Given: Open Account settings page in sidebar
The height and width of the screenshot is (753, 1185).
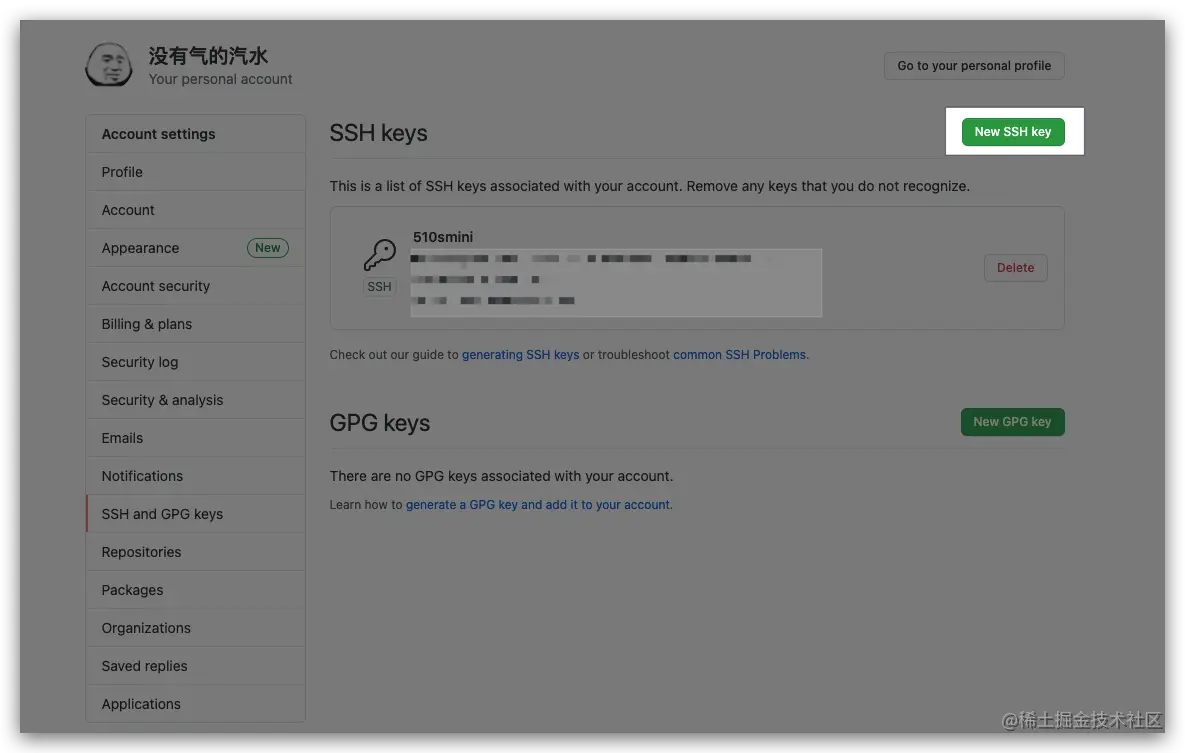Looking at the screenshot, I should (x=196, y=210).
